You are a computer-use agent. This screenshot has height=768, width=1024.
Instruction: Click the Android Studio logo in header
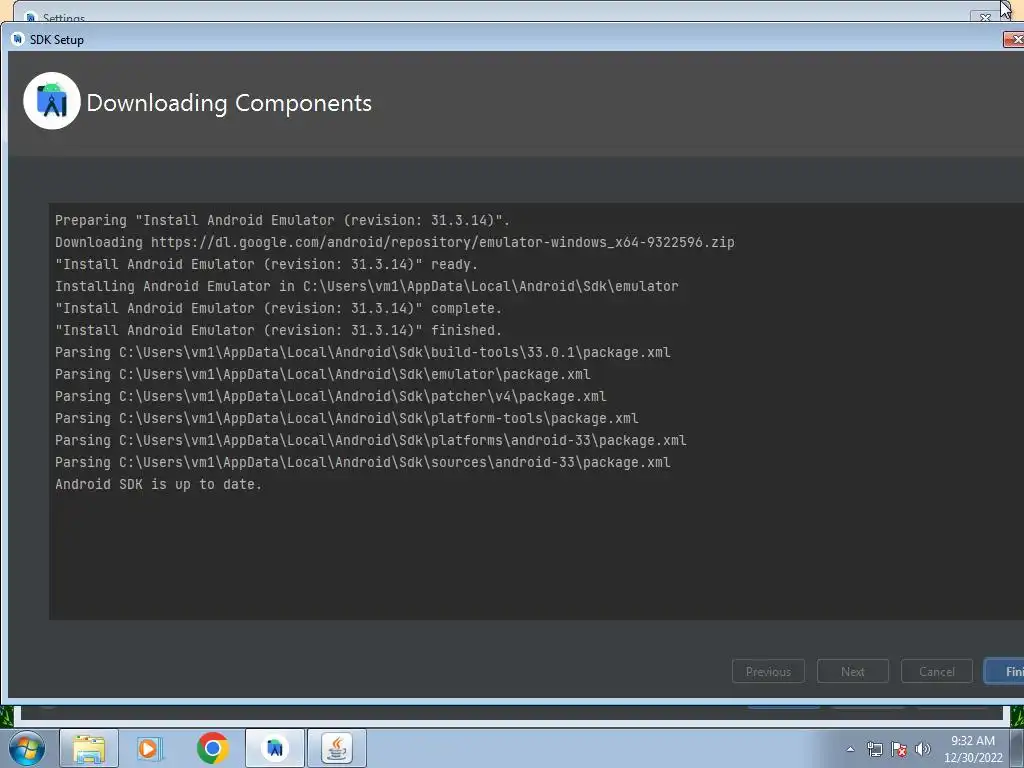click(x=52, y=101)
